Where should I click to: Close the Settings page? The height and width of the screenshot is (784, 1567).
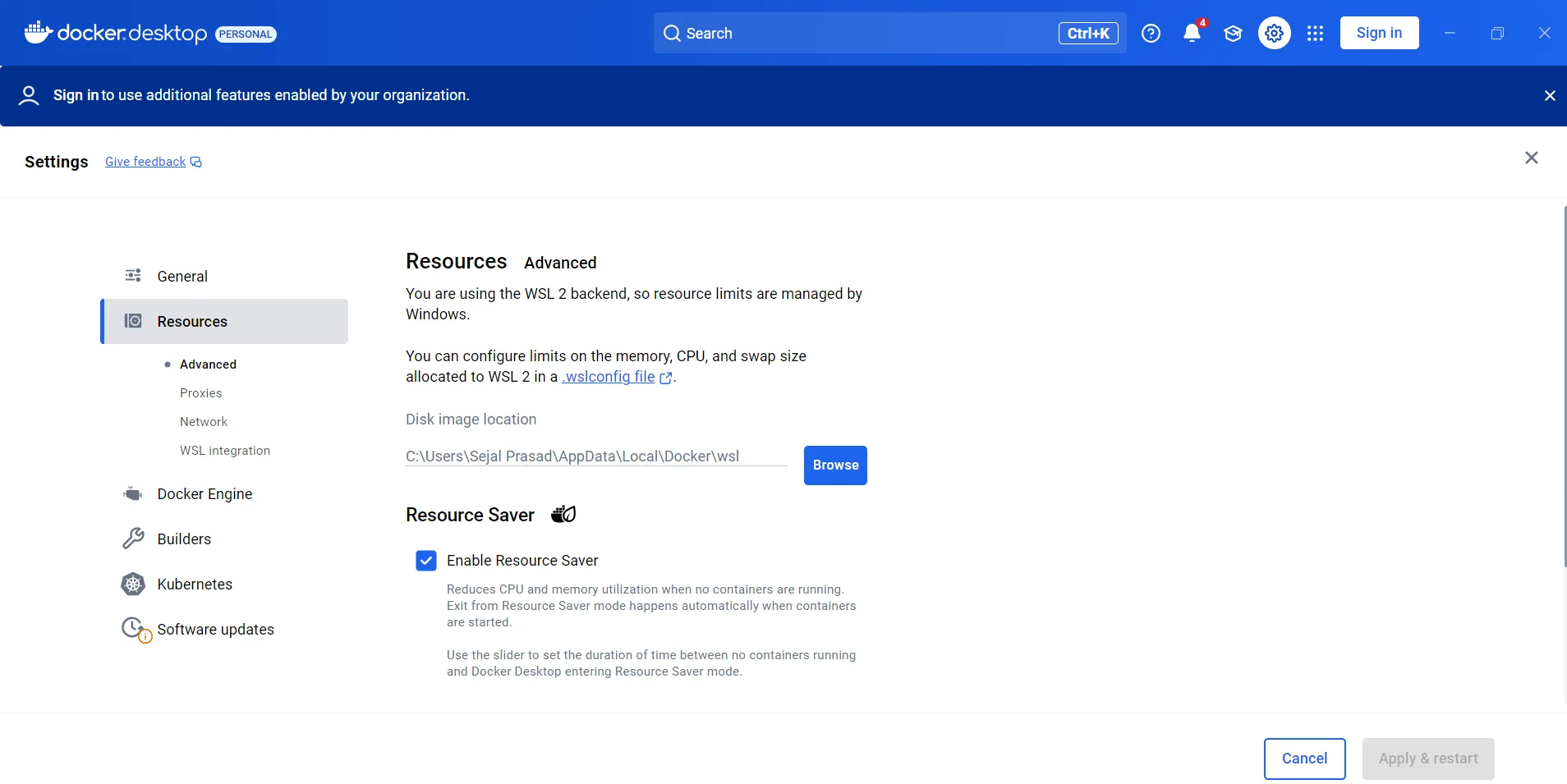pos(1532,158)
